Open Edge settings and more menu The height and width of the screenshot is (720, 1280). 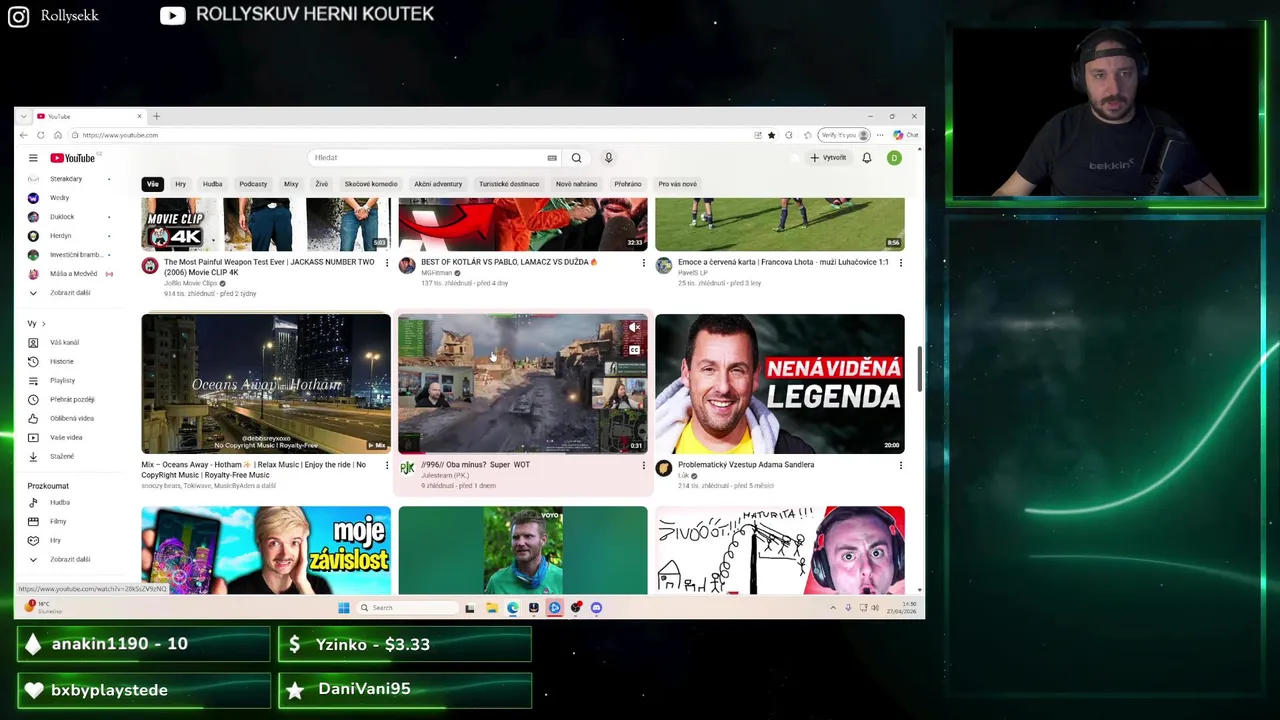(x=880, y=135)
